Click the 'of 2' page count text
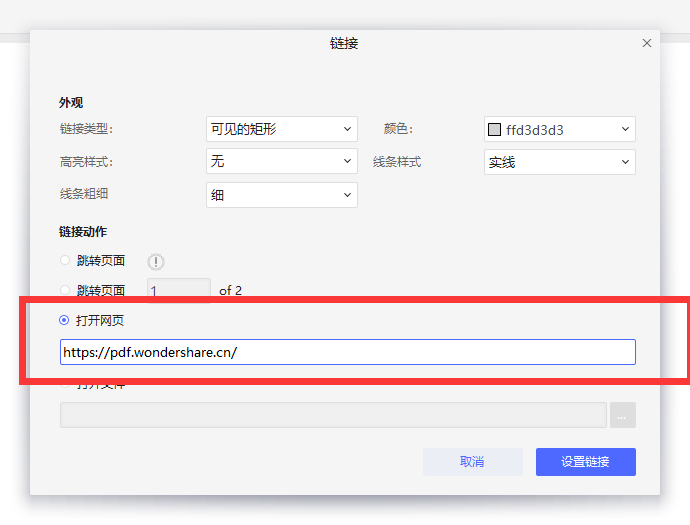The width and height of the screenshot is (690, 525). (x=231, y=290)
